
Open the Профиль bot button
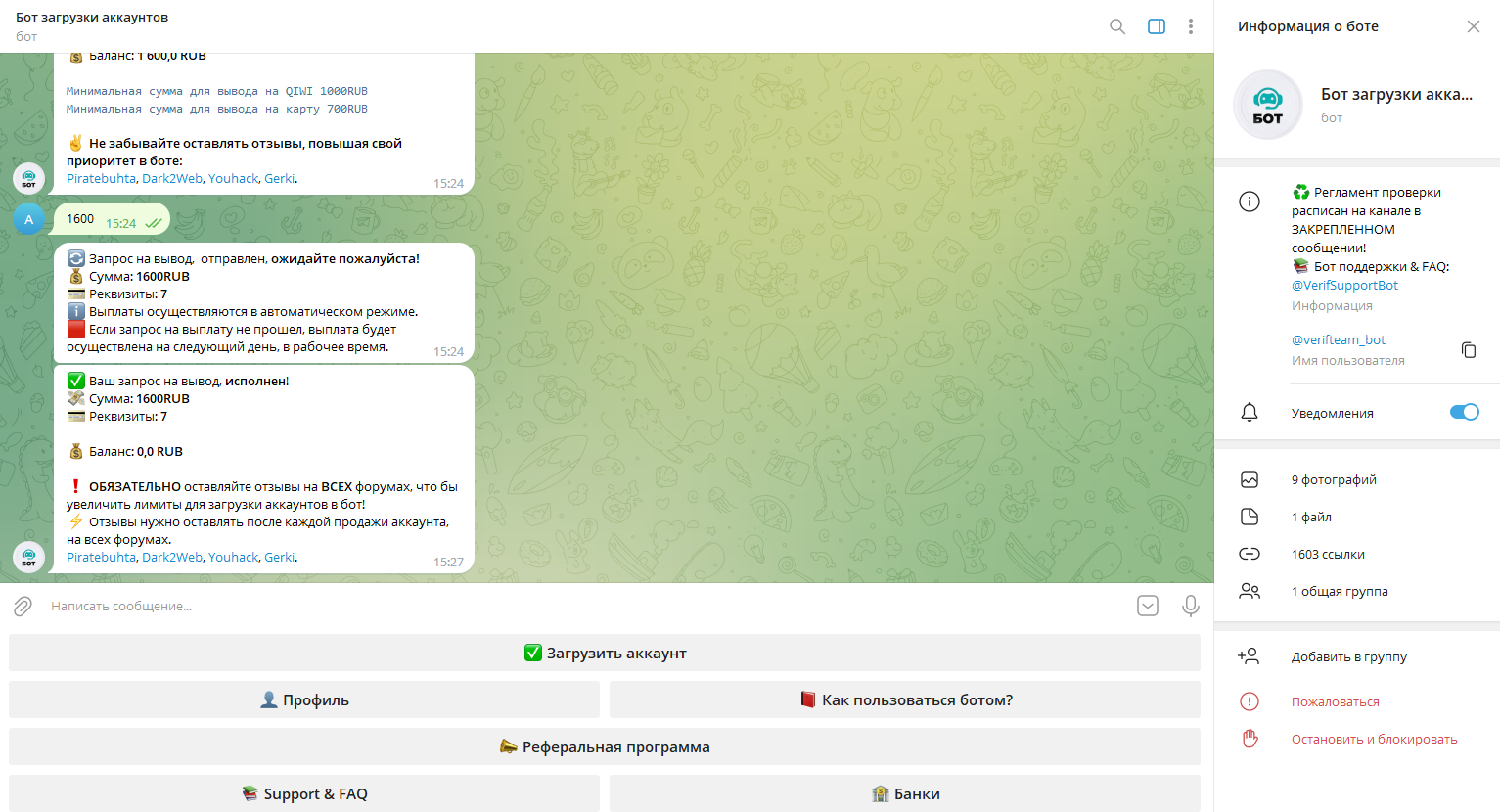[x=304, y=699]
